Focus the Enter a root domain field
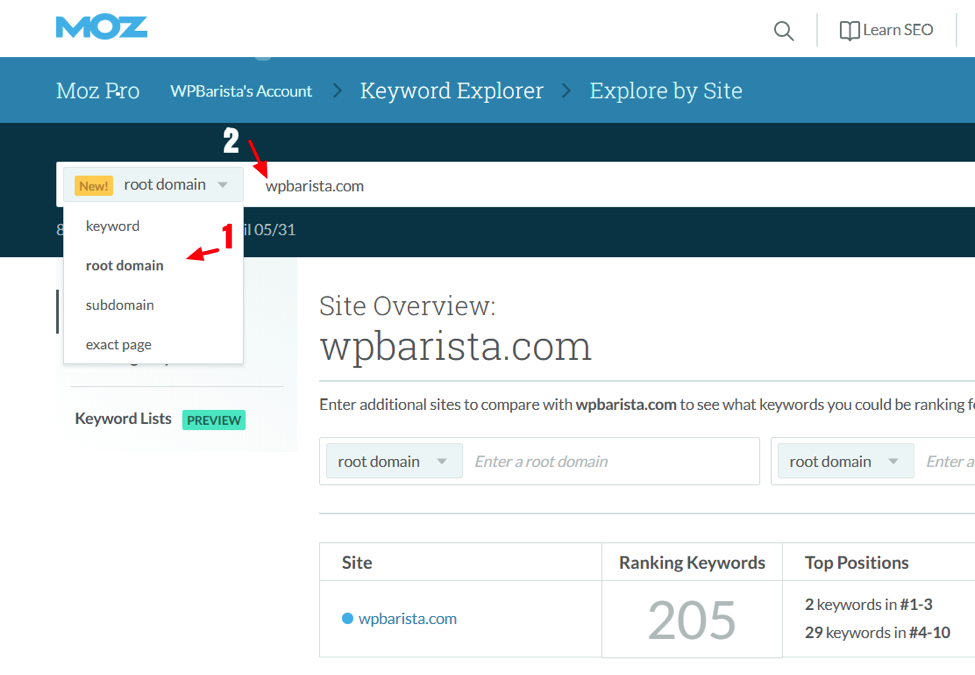The height and width of the screenshot is (675, 975). coord(610,461)
